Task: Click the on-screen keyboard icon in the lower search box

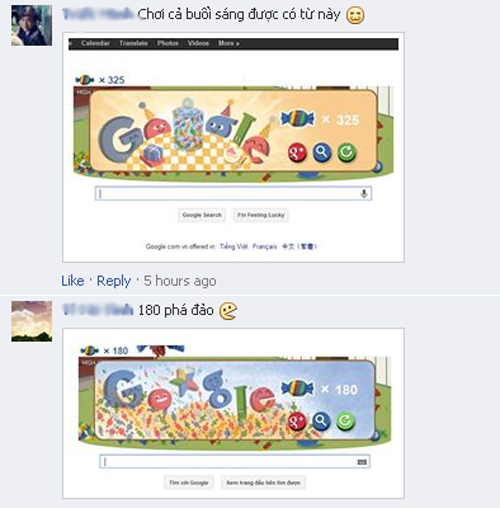Action: [362, 462]
